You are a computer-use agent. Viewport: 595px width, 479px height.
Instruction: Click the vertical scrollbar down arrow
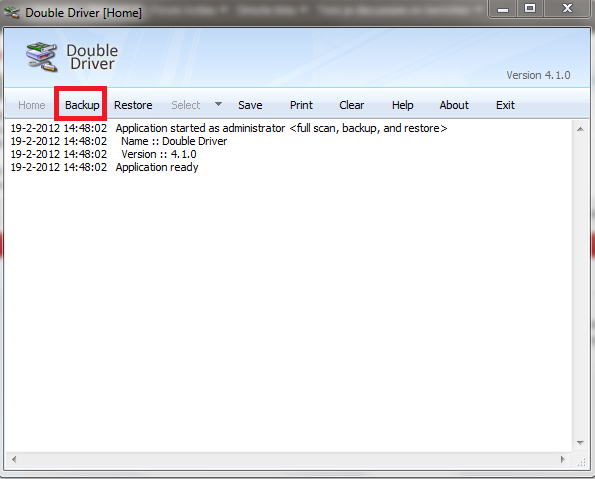point(580,443)
